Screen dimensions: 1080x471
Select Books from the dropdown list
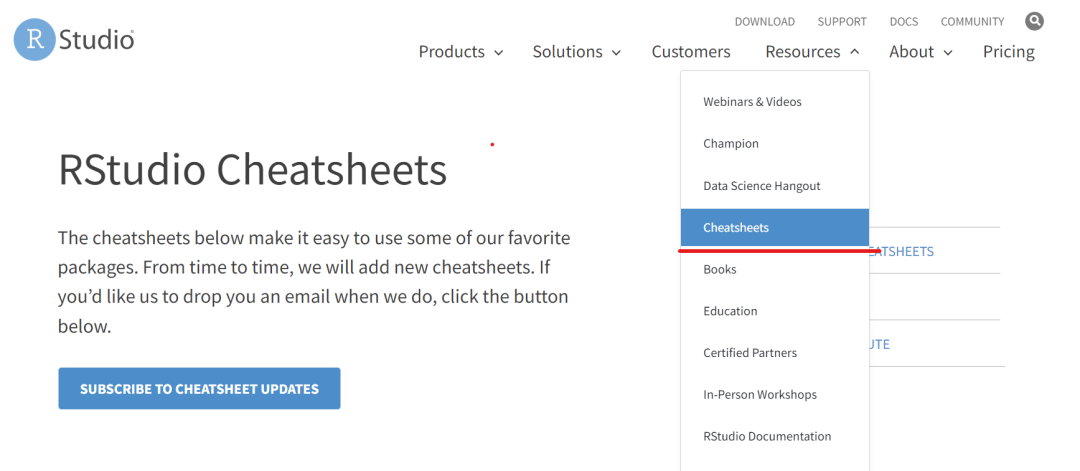(720, 270)
